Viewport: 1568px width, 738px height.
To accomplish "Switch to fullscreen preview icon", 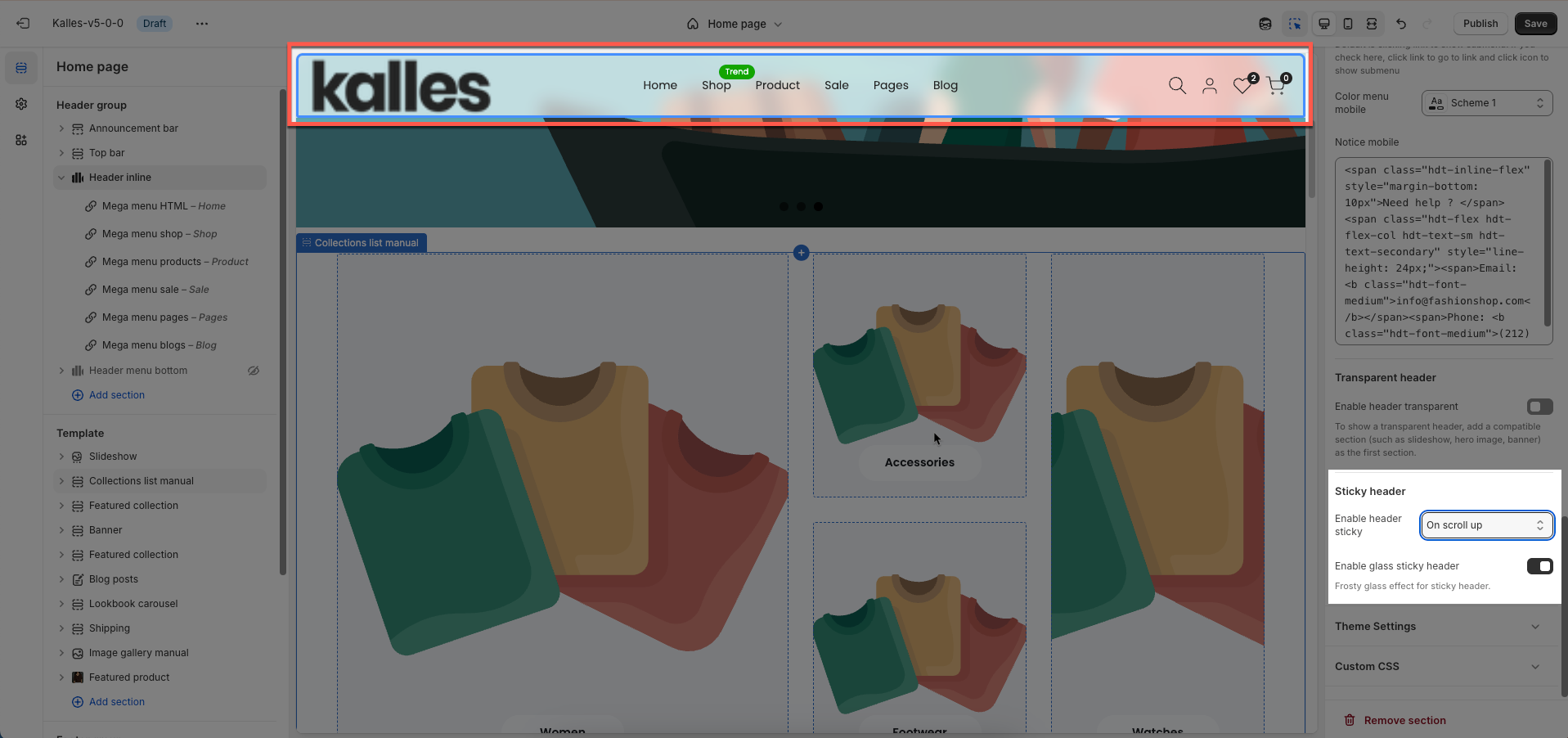I will tap(1372, 24).
